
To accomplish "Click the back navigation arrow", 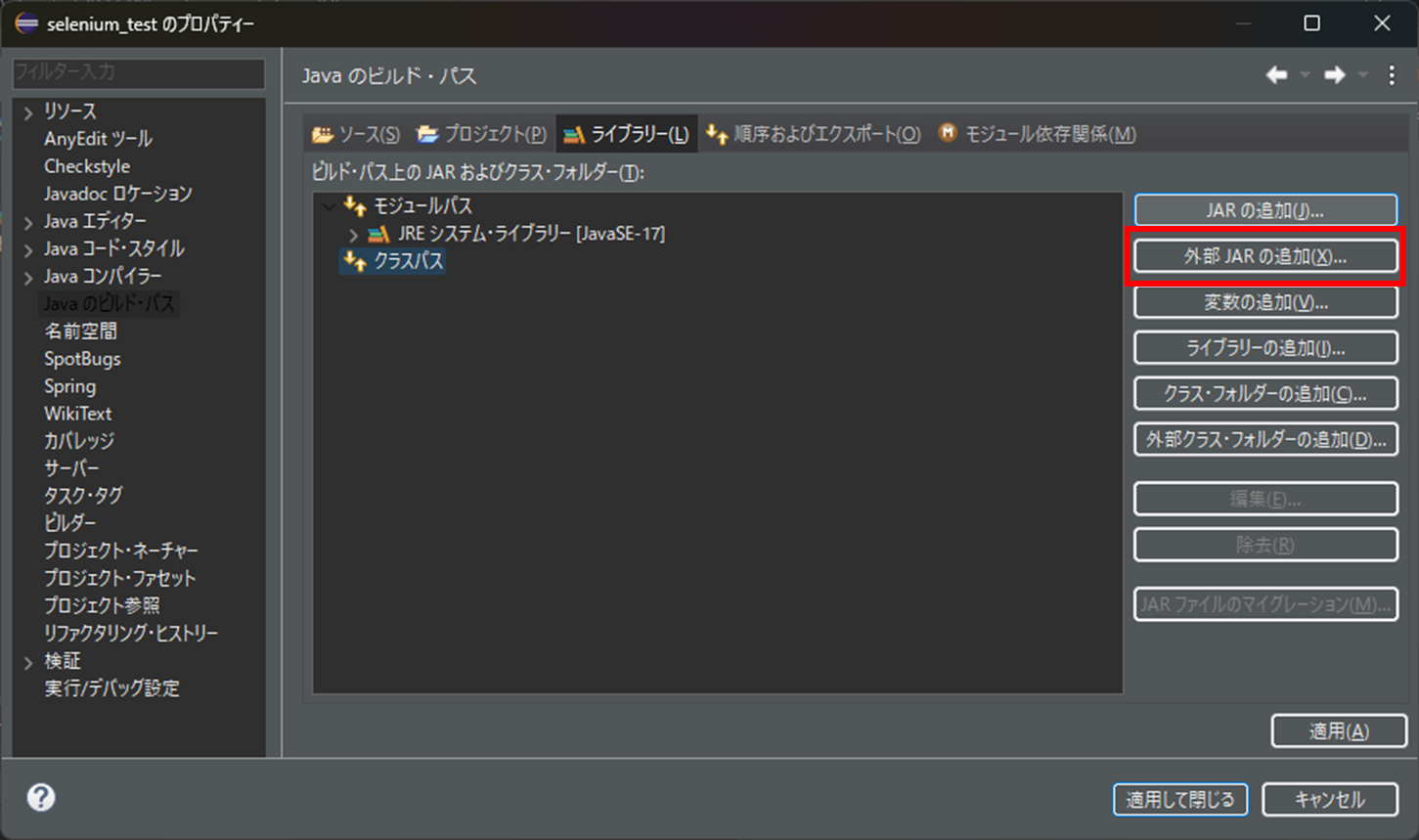I will point(1276,74).
